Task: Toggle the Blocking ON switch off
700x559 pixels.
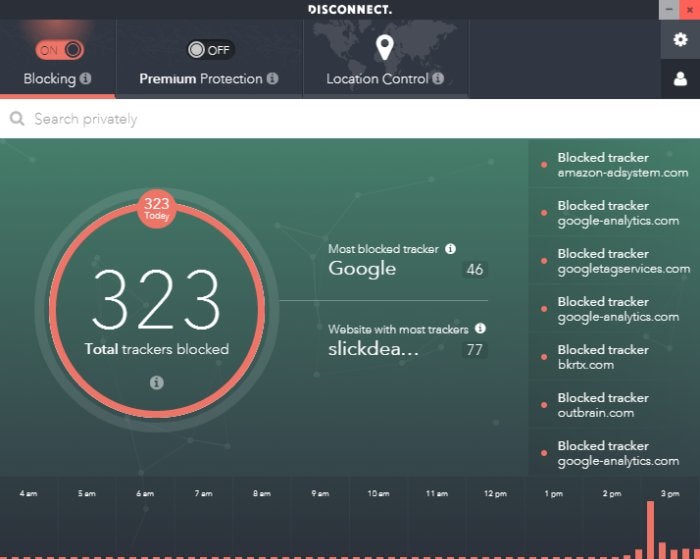Action: pyautogui.click(x=60, y=50)
